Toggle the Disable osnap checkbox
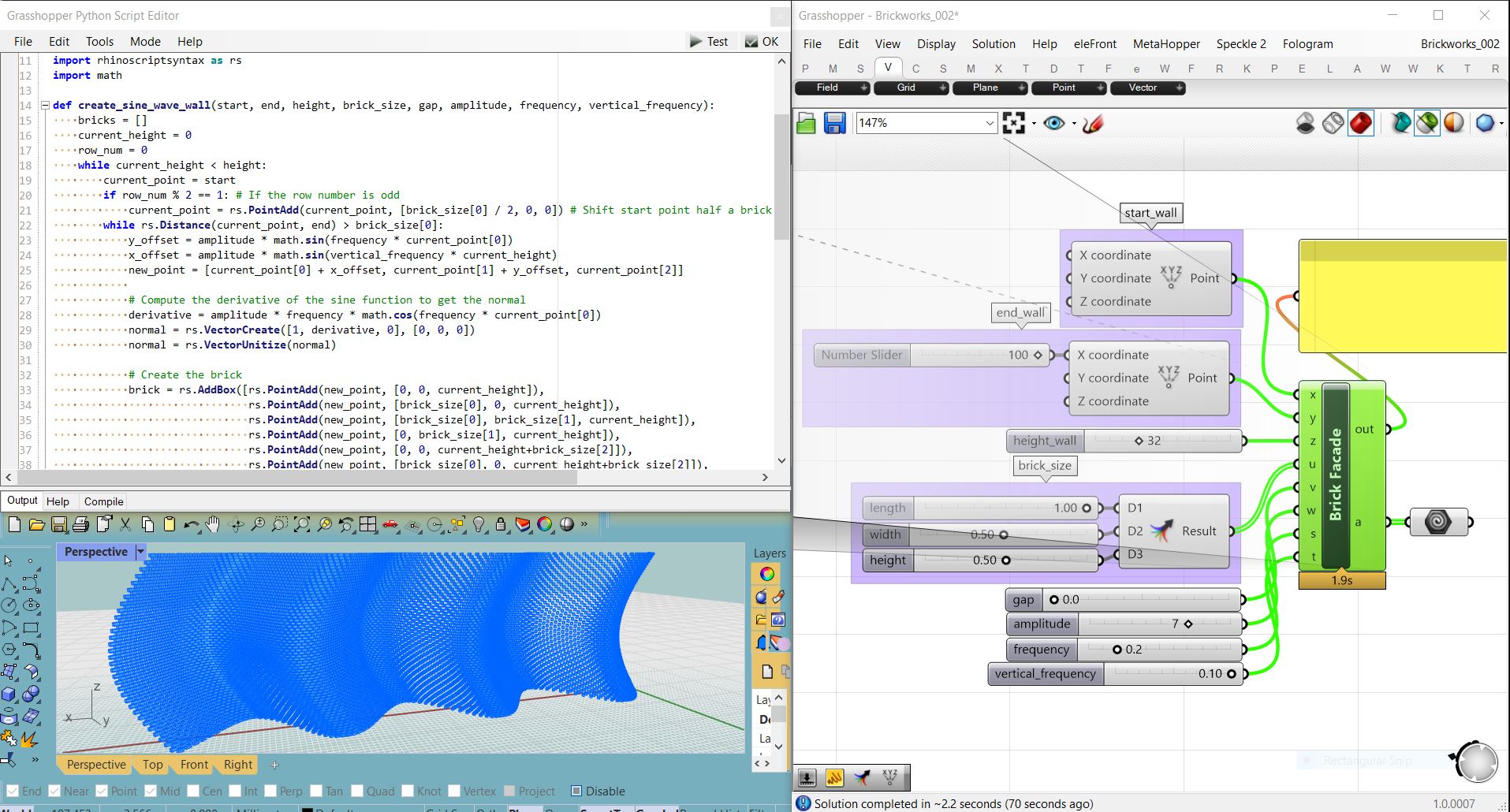This screenshot has height=812, width=1510. click(x=576, y=791)
